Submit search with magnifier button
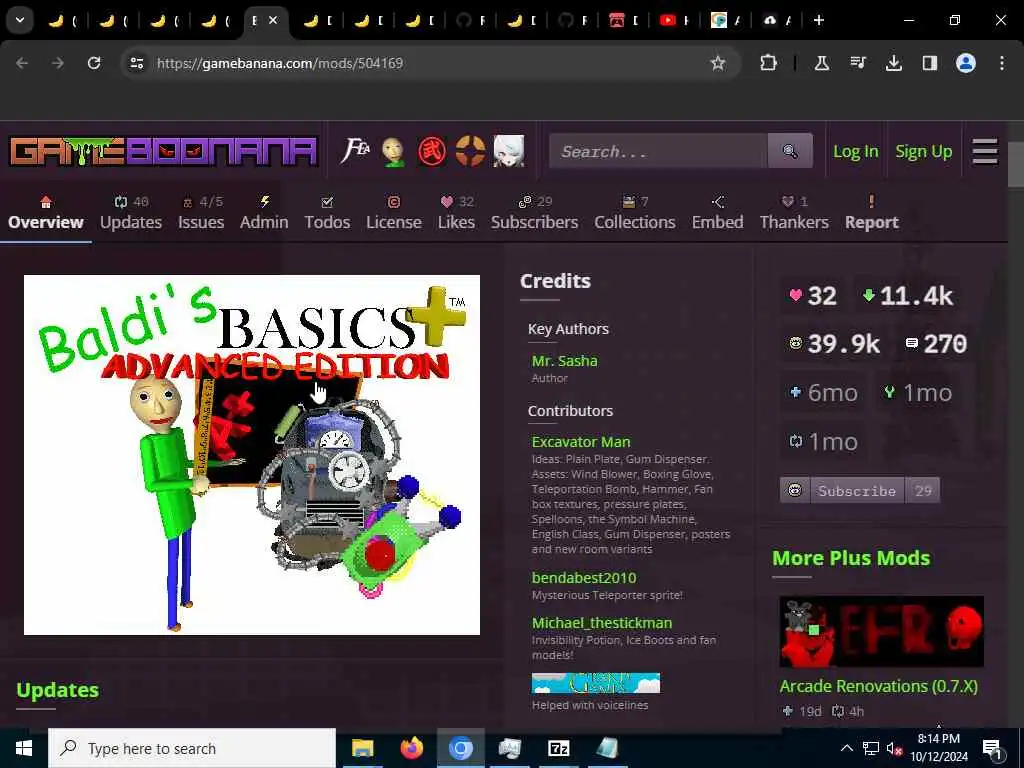The height and width of the screenshot is (768, 1024). tap(790, 152)
